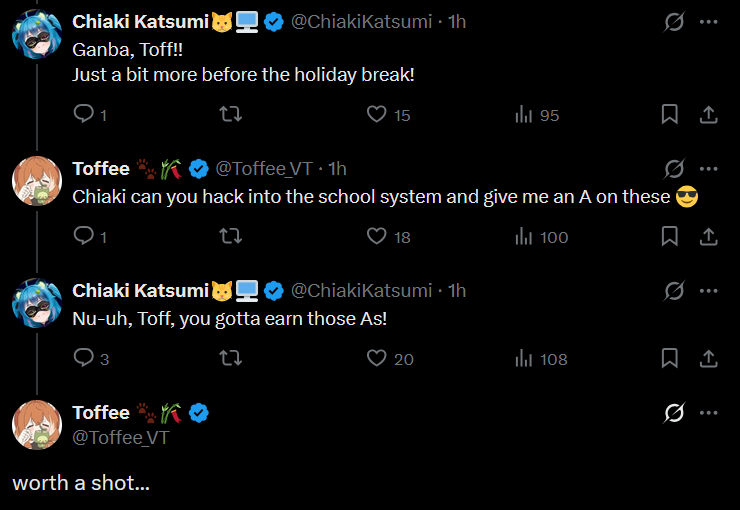Image resolution: width=740 pixels, height=510 pixels.
Task: Share Chiaki's first tweet
Action: (x=708, y=115)
